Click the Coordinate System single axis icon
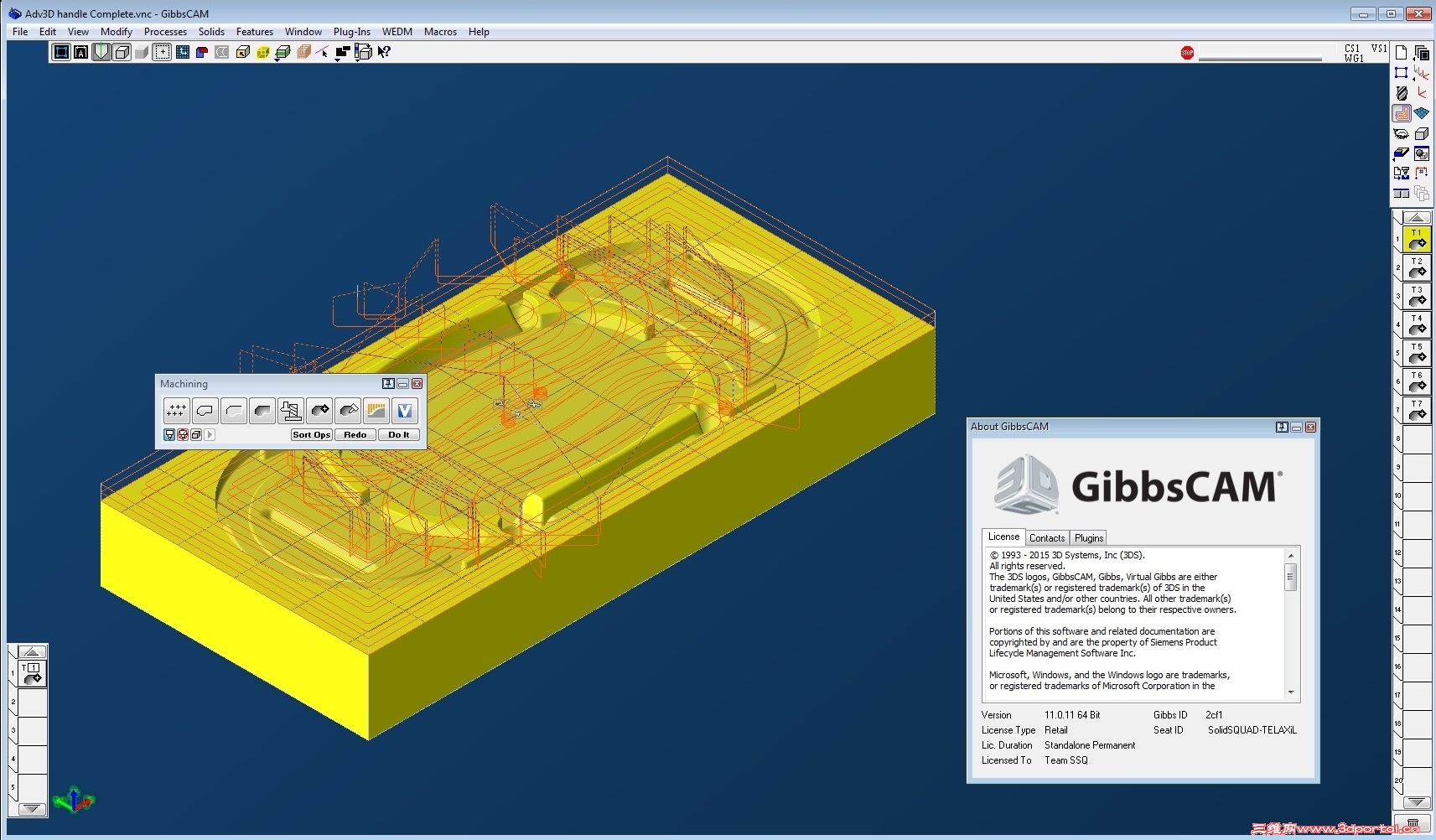This screenshot has width=1436, height=840. coord(1423,93)
